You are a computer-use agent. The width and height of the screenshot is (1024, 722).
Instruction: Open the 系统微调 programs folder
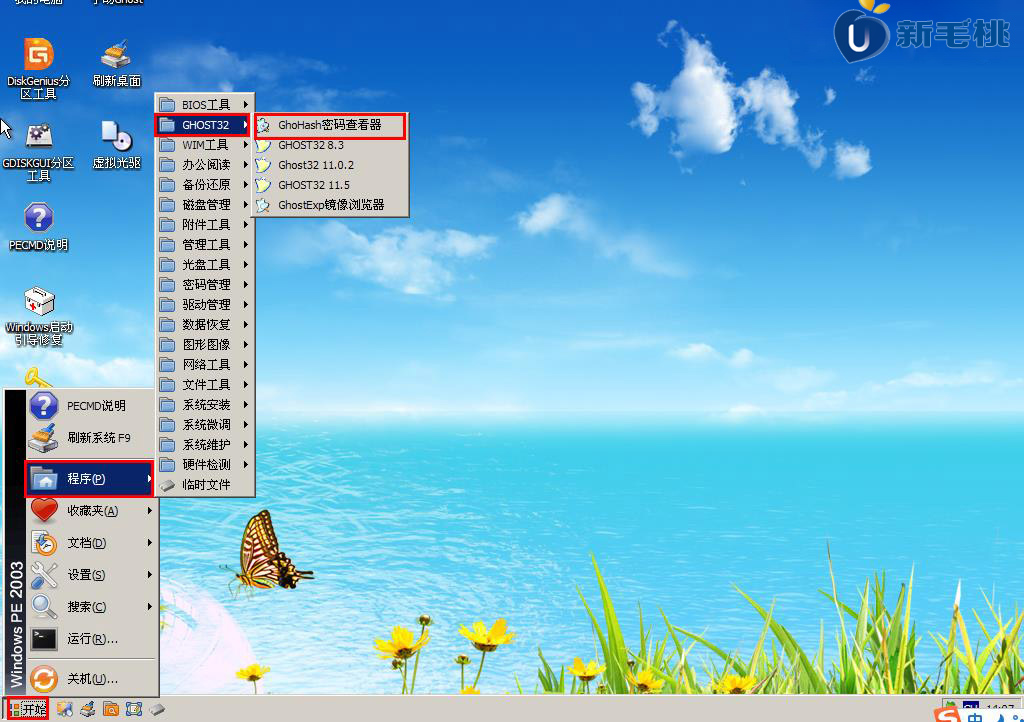click(204, 424)
